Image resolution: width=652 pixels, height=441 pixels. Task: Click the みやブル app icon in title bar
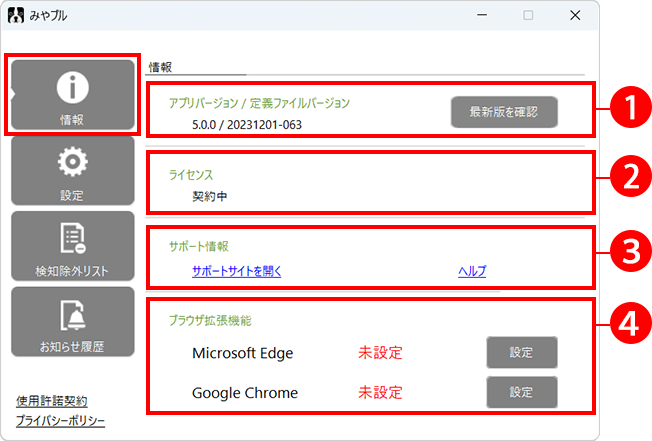point(15,16)
